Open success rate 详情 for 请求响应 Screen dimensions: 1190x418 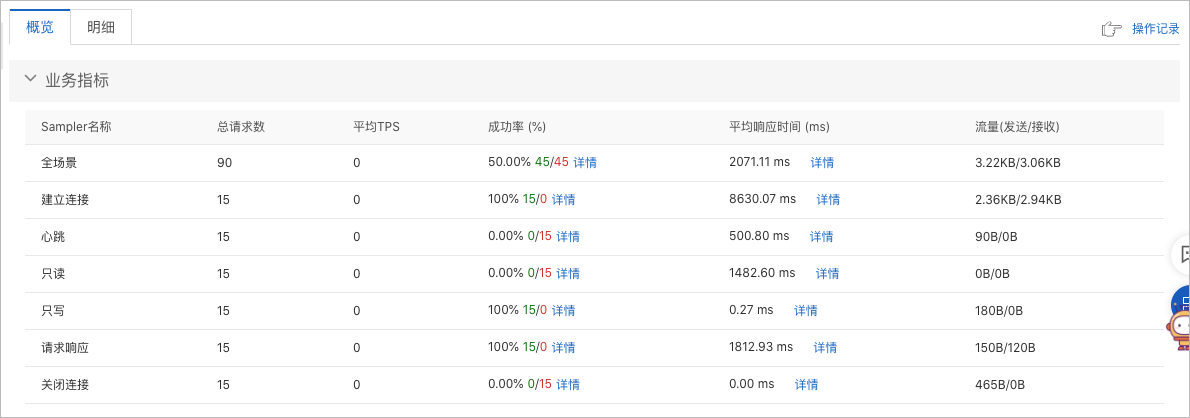pos(563,347)
